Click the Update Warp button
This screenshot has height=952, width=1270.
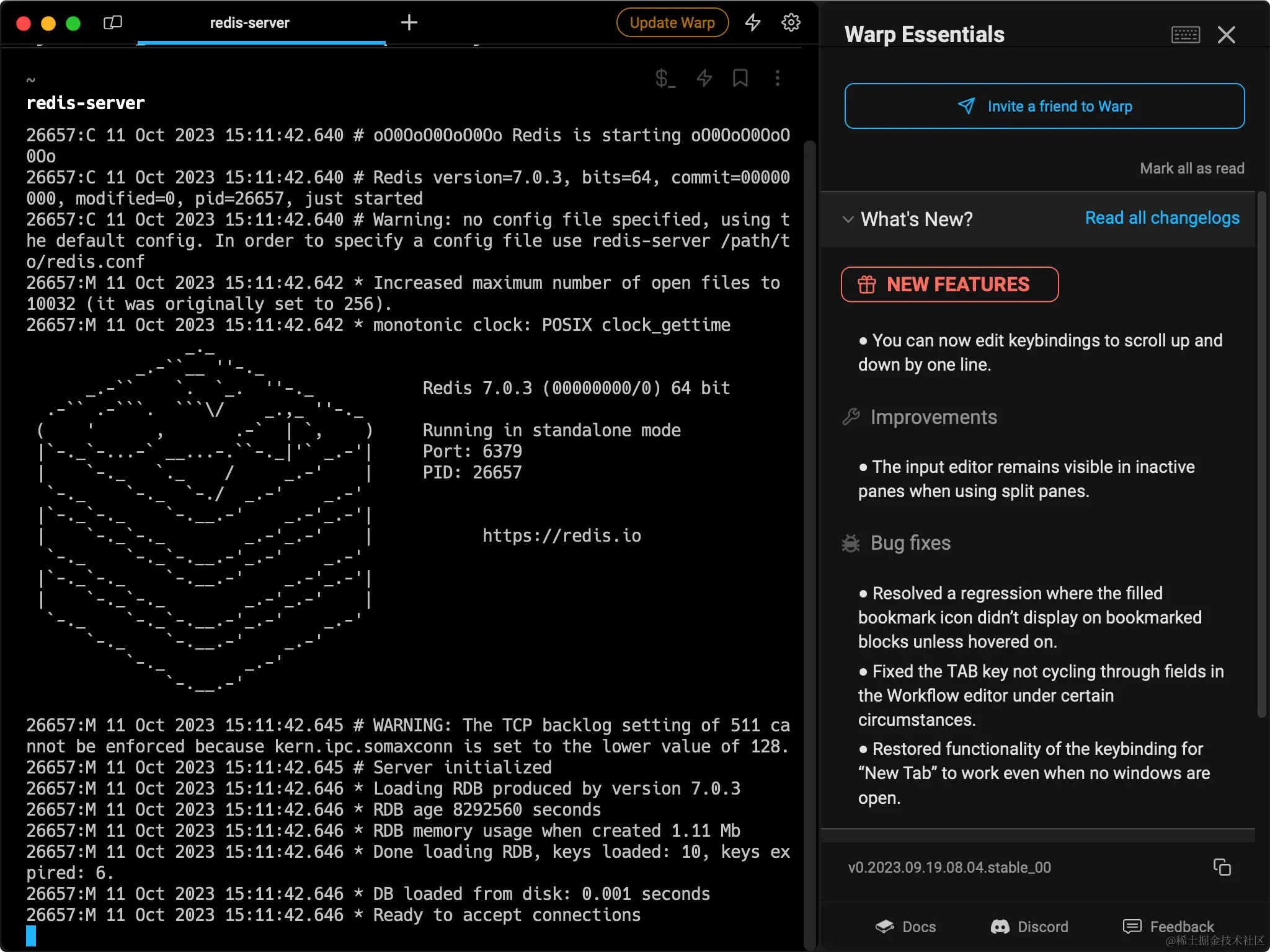(672, 23)
